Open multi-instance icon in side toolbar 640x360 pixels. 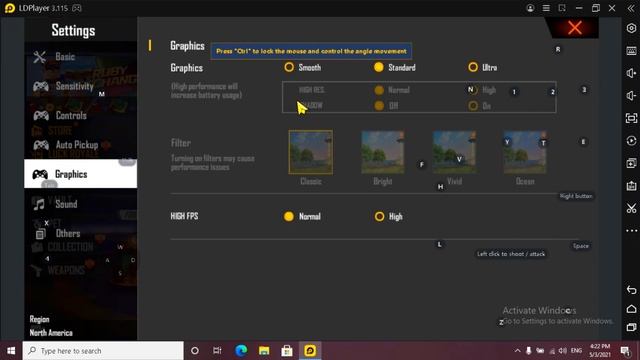click(631, 163)
